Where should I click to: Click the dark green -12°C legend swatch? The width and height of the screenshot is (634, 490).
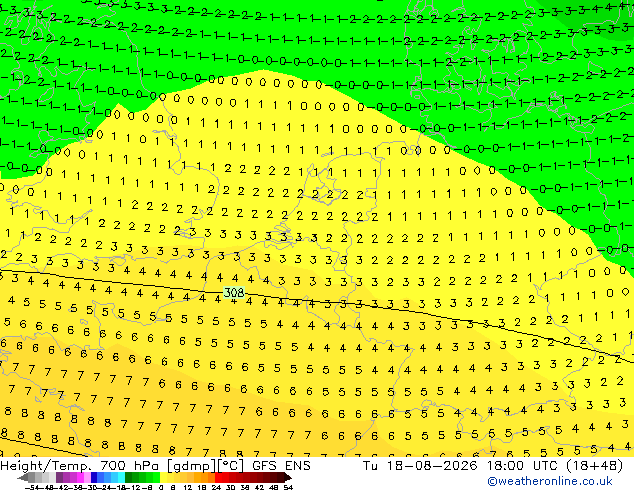pyautogui.click(x=129, y=477)
